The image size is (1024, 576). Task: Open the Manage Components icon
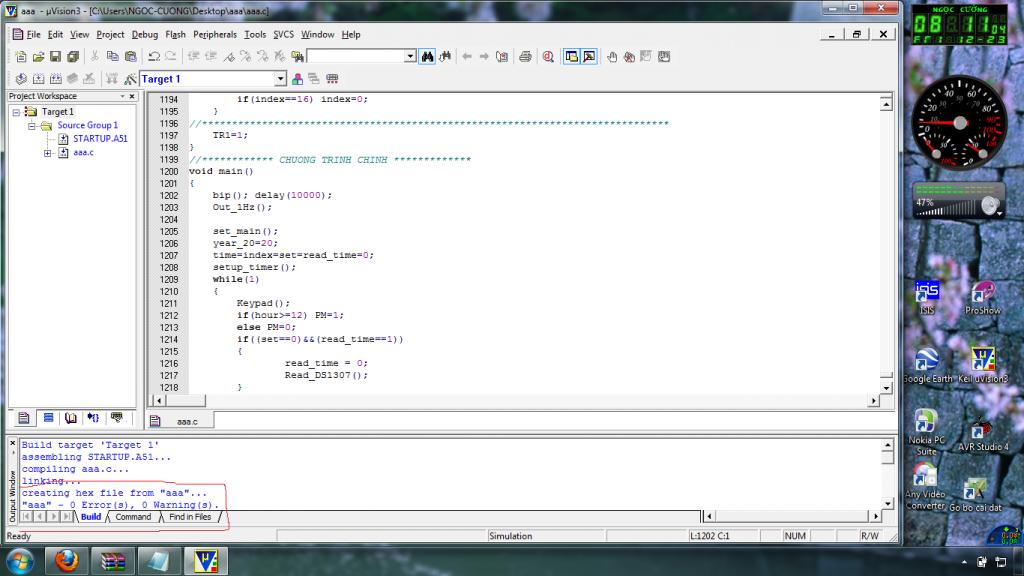coord(297,79)
